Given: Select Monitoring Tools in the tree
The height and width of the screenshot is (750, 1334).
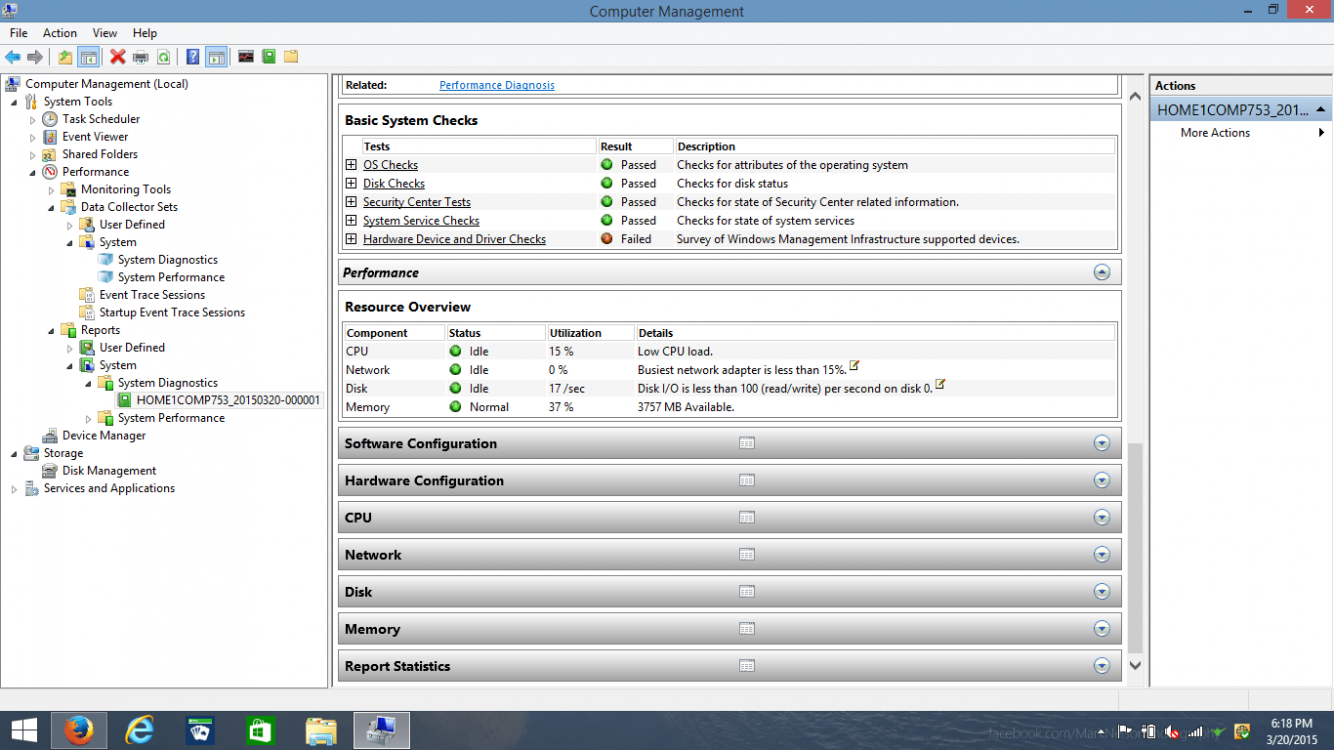Looking at the screenshot, I should click(x=126, y=189).
